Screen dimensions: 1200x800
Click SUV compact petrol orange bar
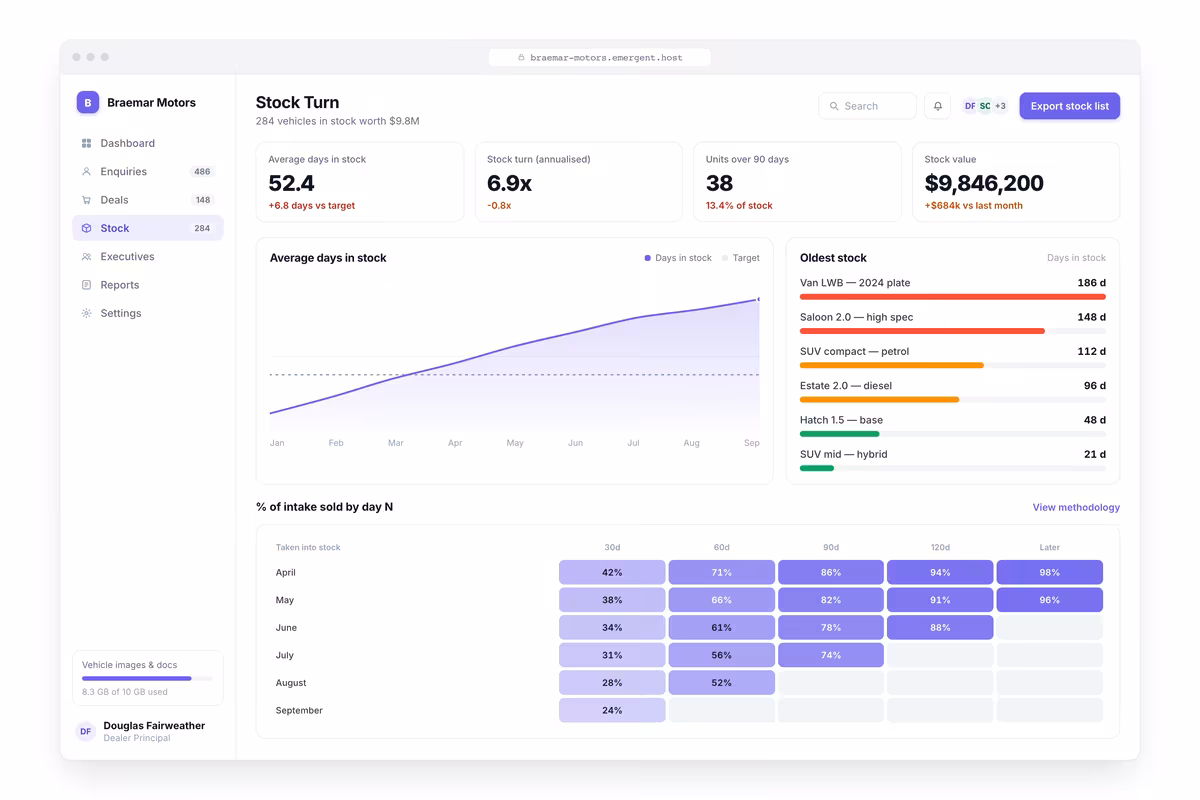tap(892, 365)
